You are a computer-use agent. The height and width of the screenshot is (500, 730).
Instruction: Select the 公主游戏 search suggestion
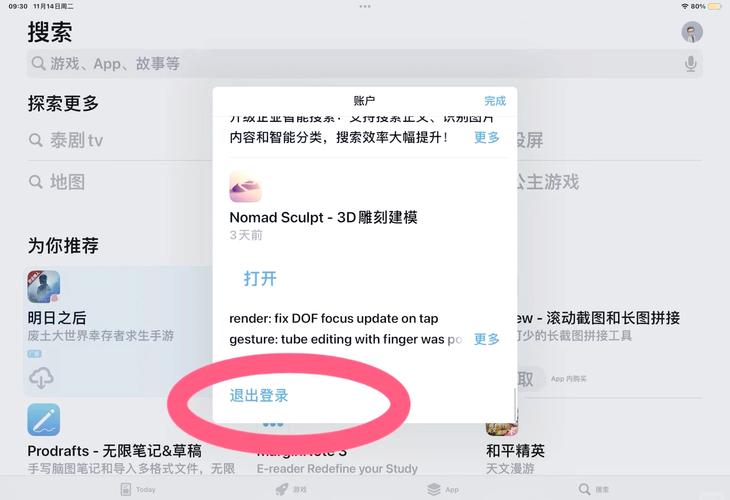click(x=548, y=182)
